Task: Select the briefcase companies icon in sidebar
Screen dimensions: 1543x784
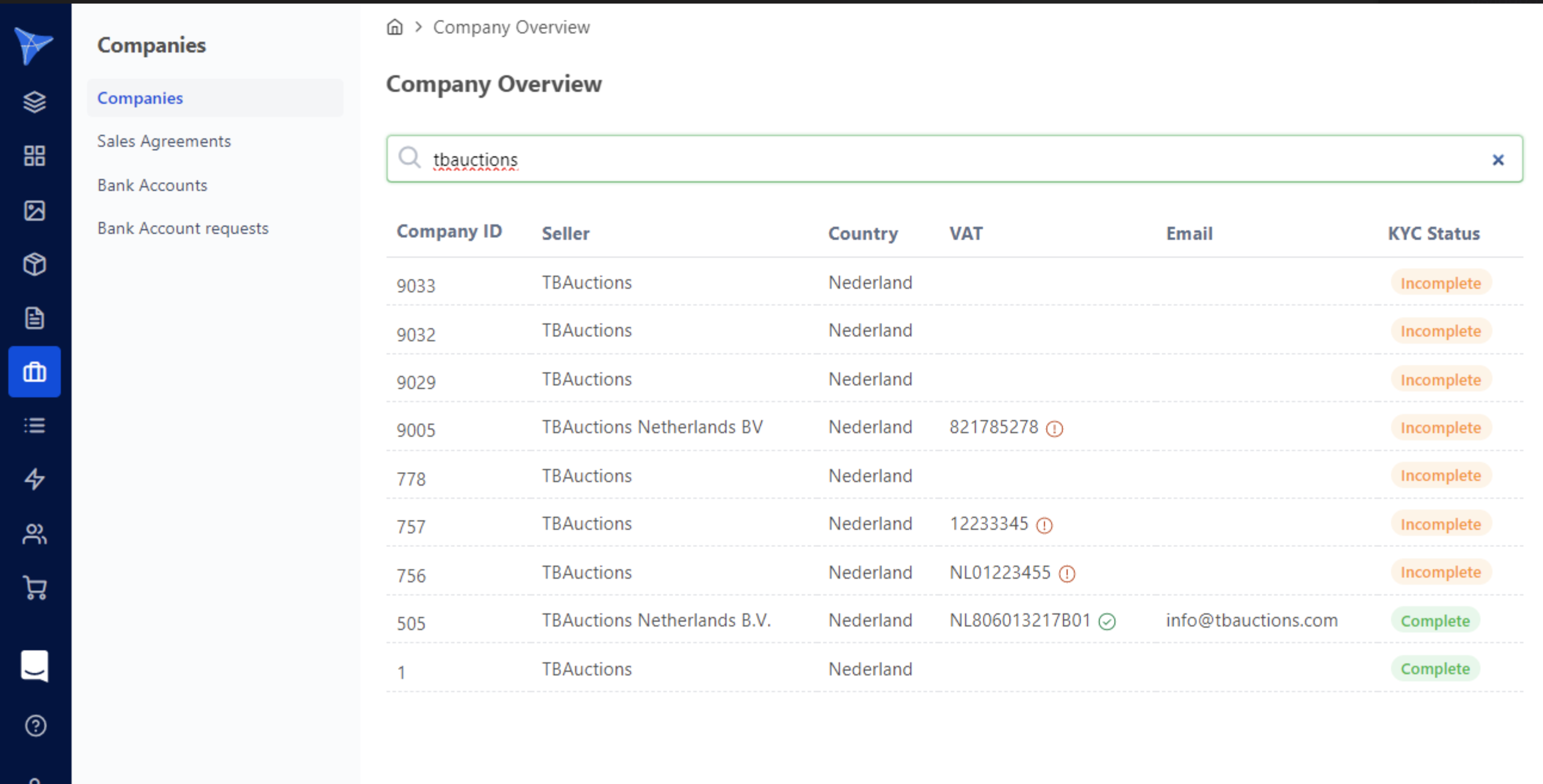Action: pos(34,371)
